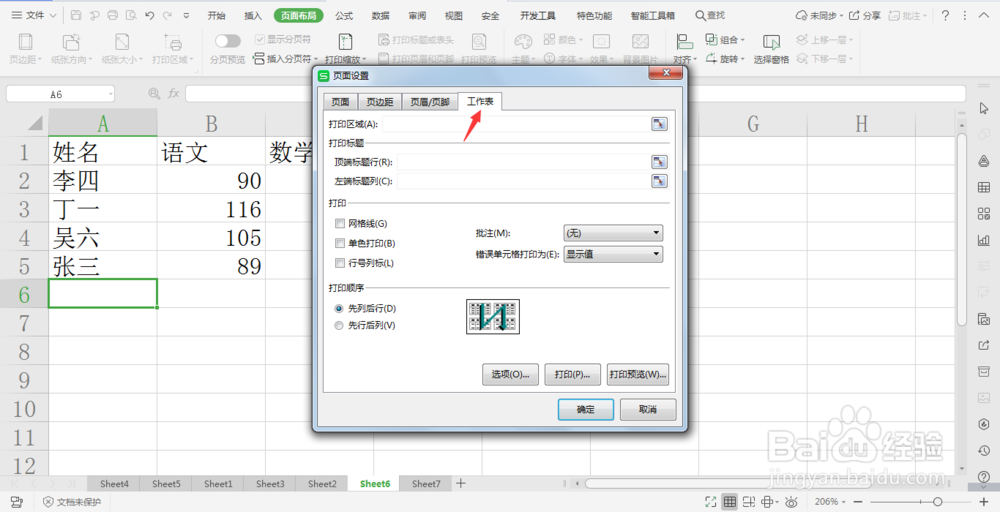The width and height of the screenshot is (1000, 512).
Task: Click the chart icon in right sidebar
Action: [x=984, y=240]
